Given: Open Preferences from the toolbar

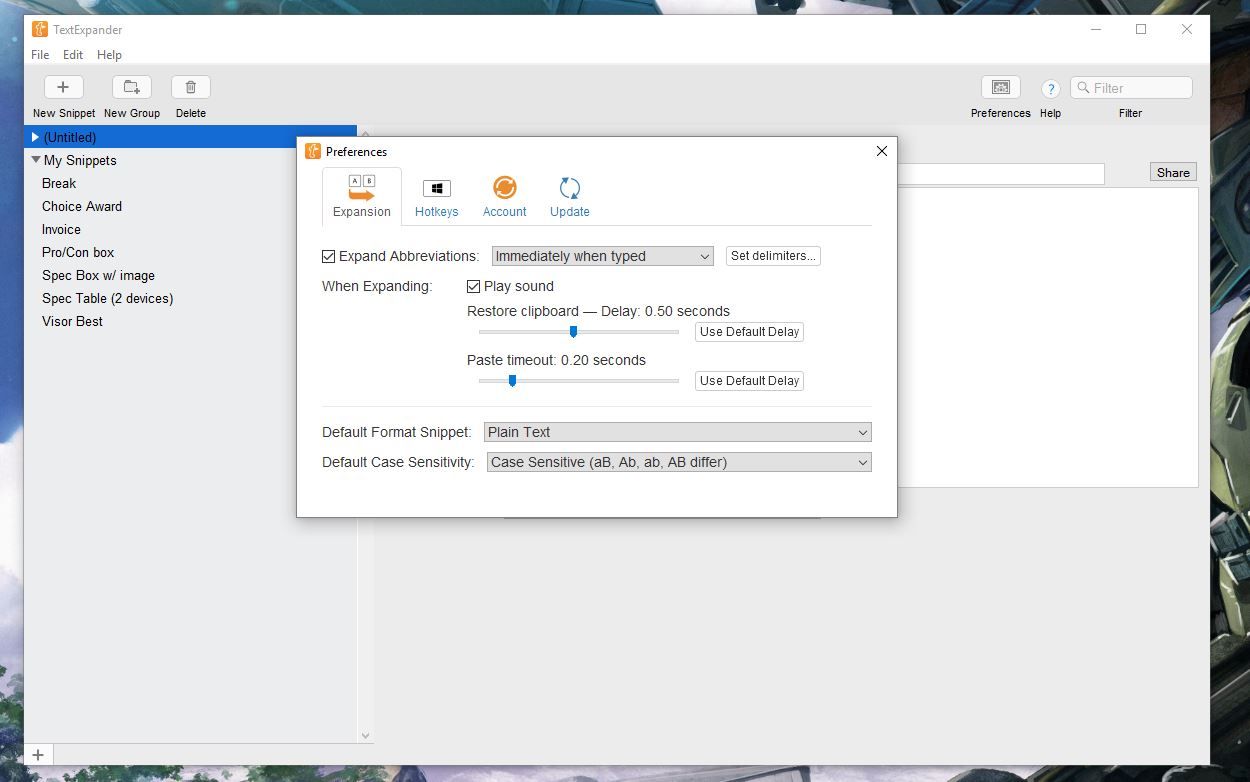Looking at the screenshot, I should click(x=1000, y=95).
